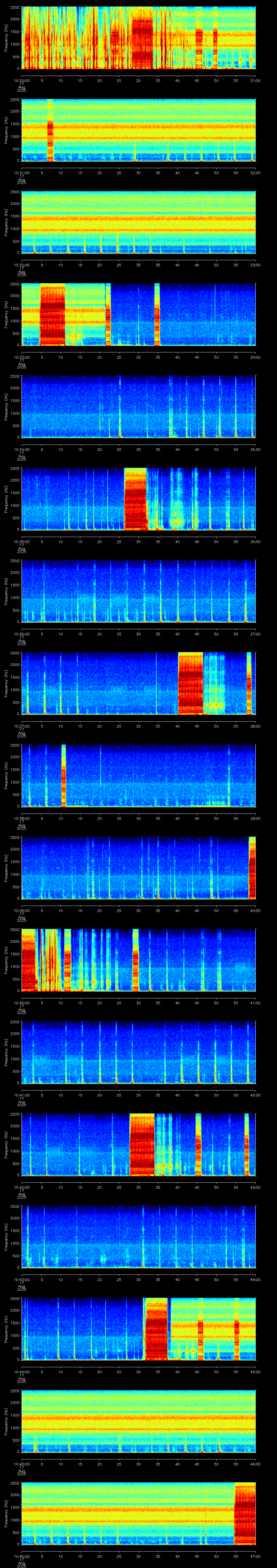This screenshot has width=277, height=1568.
Task: Select the red burst in the 10:35 spectrogram
Action: (x=135, y=499)
